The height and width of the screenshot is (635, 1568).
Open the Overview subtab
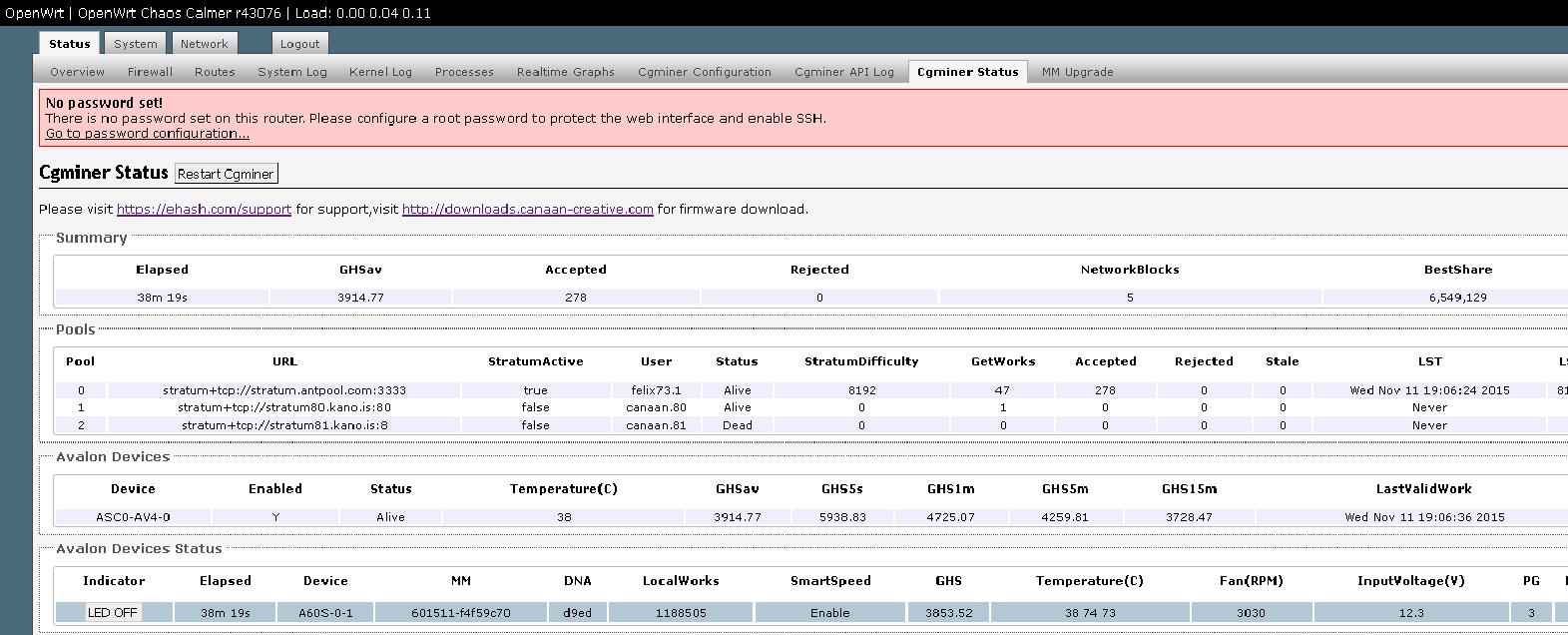(x=77, y=72)
